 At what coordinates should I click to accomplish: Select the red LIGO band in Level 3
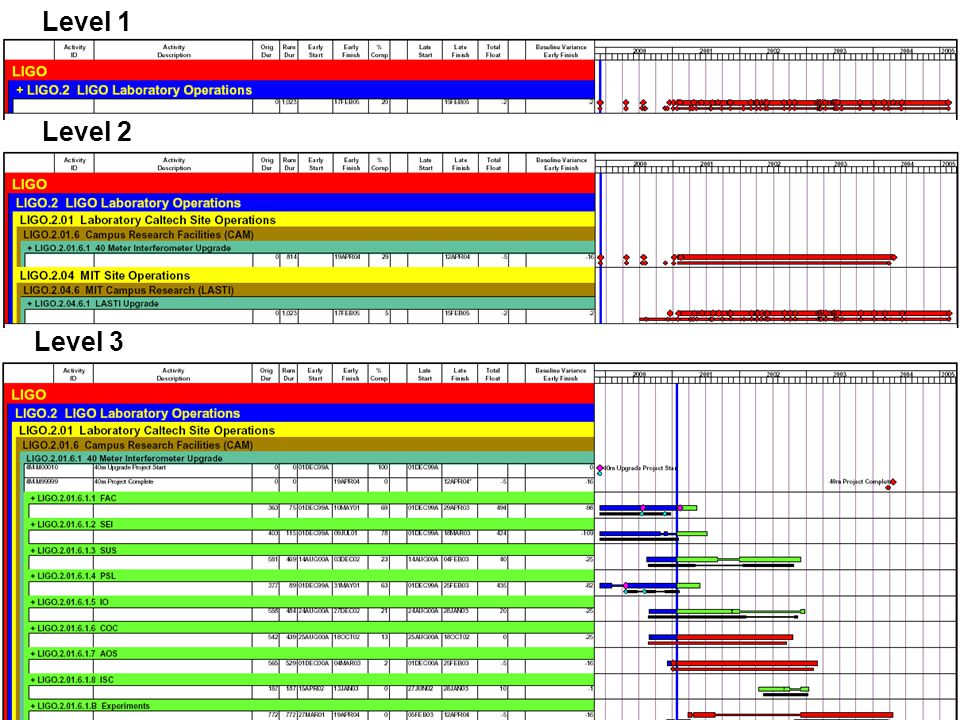(x=299, y=394)
